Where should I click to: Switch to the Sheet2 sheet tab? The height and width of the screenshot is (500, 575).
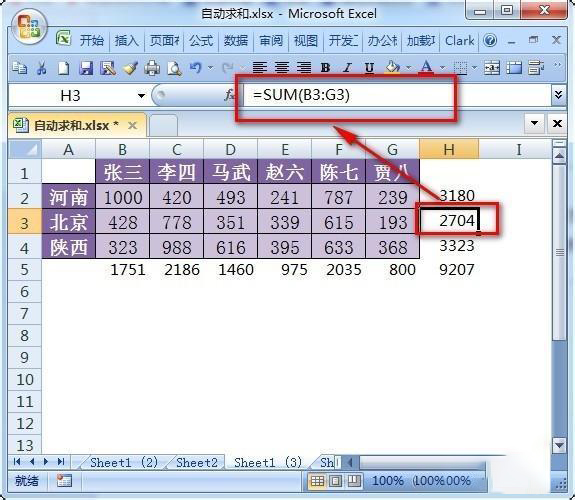pos(197,463)
